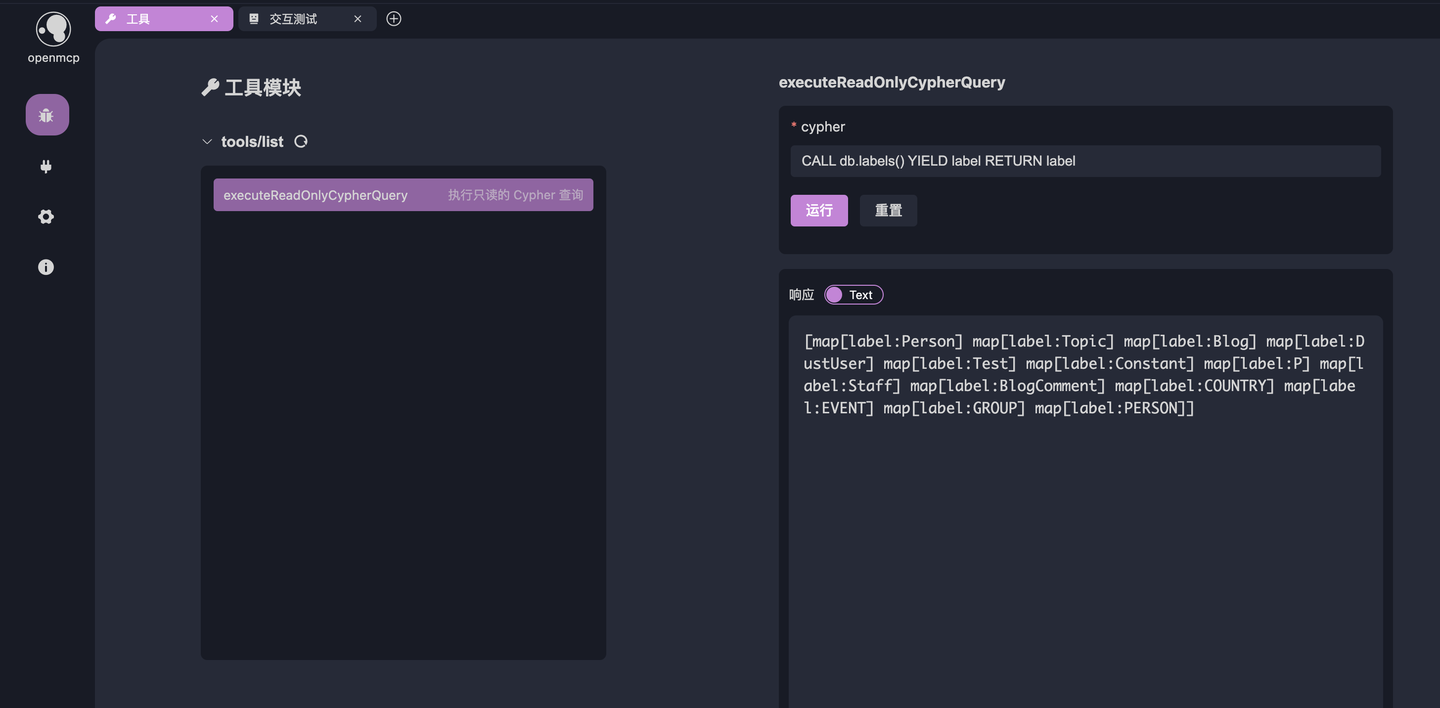
Task: Click the response output text area
Action: [x=1085, y=512]
